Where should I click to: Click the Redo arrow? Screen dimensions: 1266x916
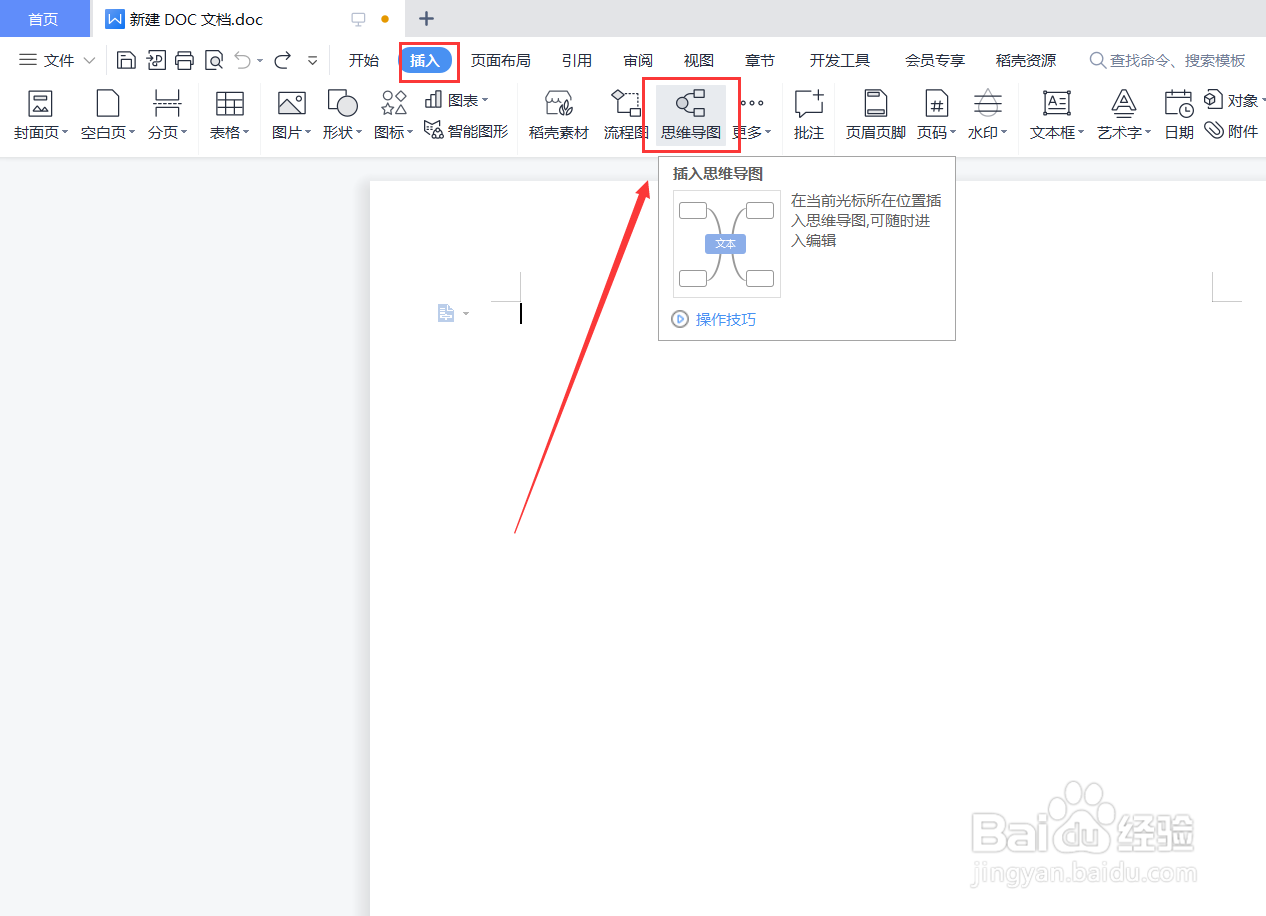pos(283,61)
